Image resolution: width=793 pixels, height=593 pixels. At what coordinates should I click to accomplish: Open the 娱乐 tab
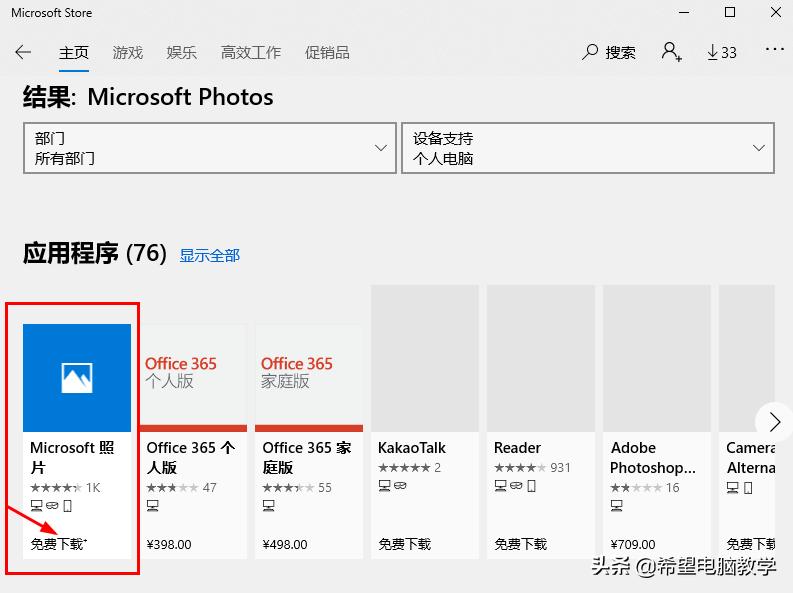[x=182, y=53]
